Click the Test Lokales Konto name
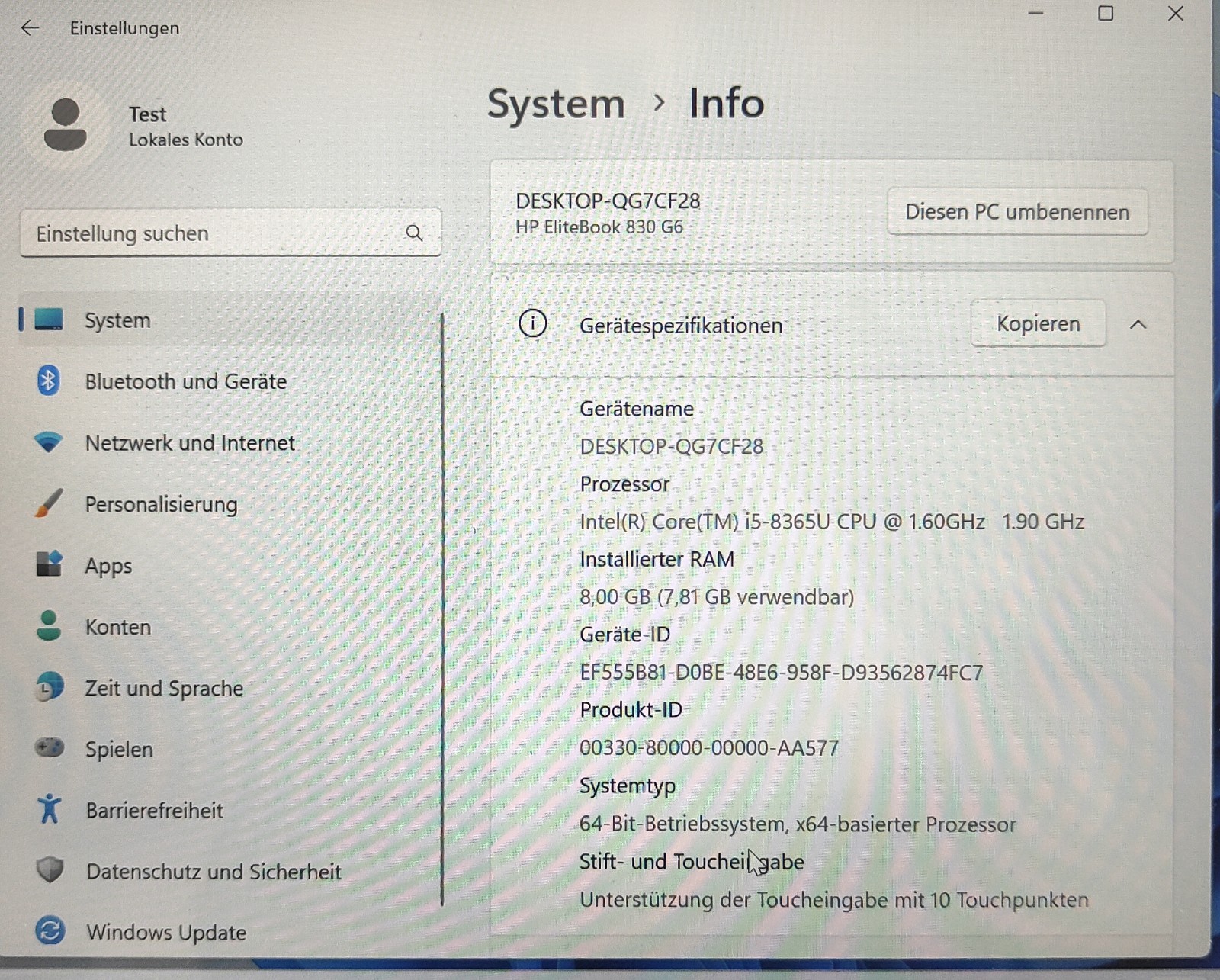Image resolution: width=1220 pixels, height=980 pixels. (x=185, y=126)
